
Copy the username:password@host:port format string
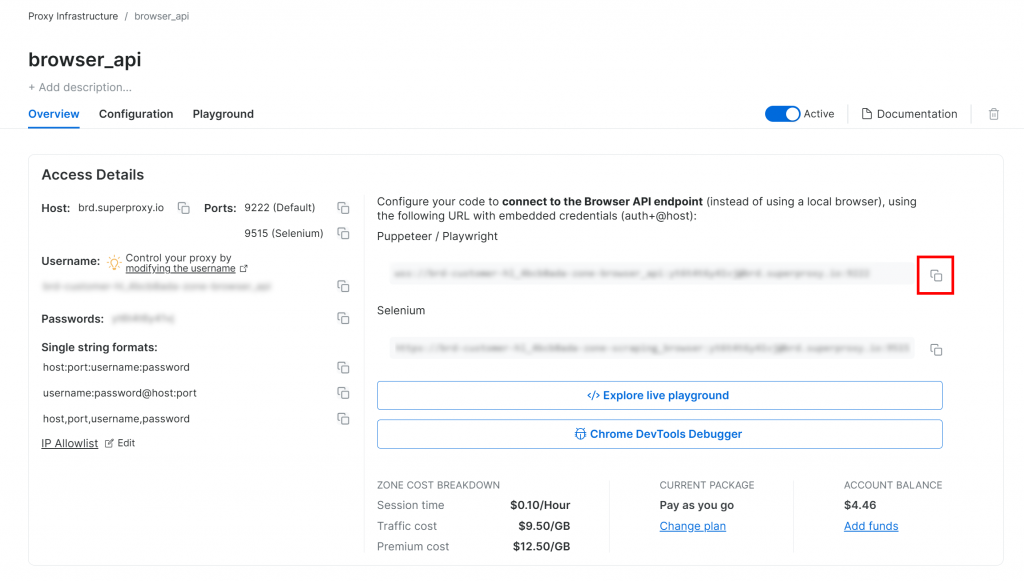click(343, 393)
